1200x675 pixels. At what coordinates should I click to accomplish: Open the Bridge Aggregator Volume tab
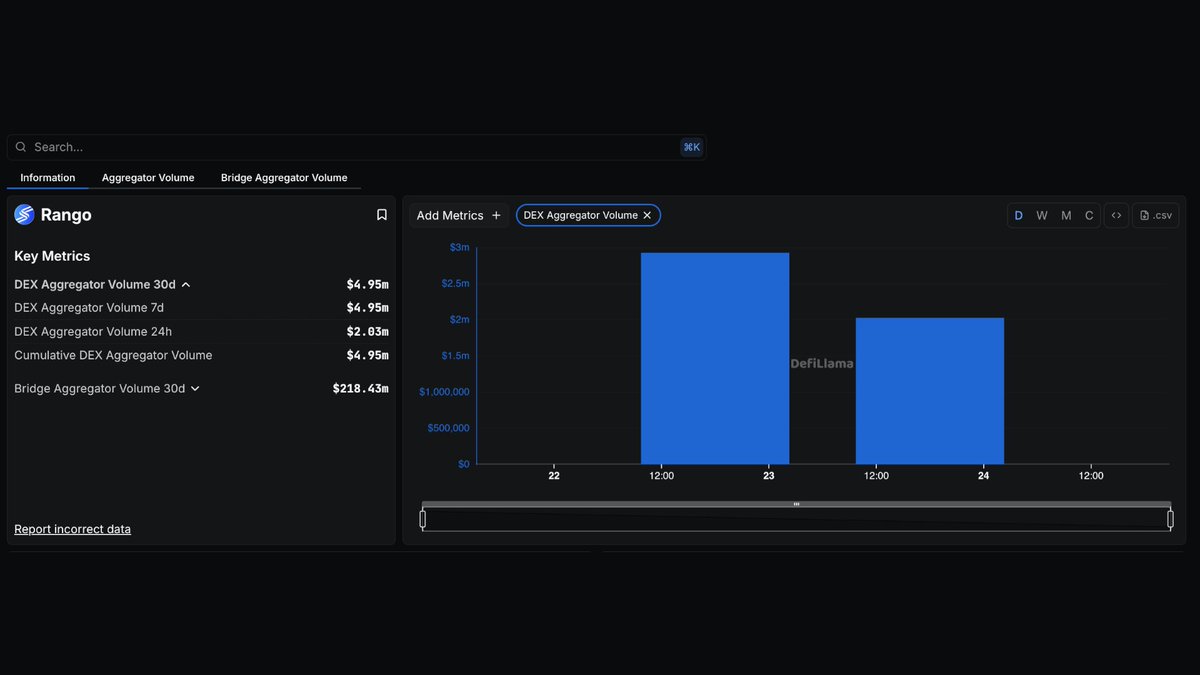[x=284, y=178]
